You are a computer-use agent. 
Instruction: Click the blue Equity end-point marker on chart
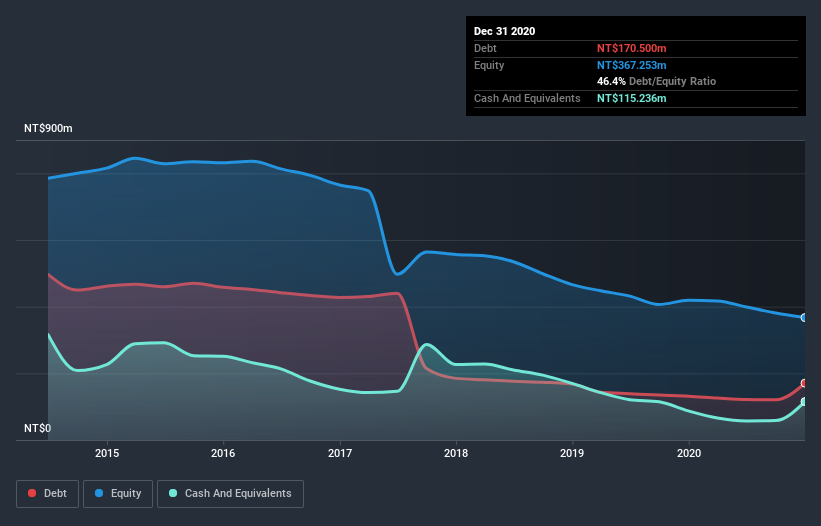coord(804,318)
